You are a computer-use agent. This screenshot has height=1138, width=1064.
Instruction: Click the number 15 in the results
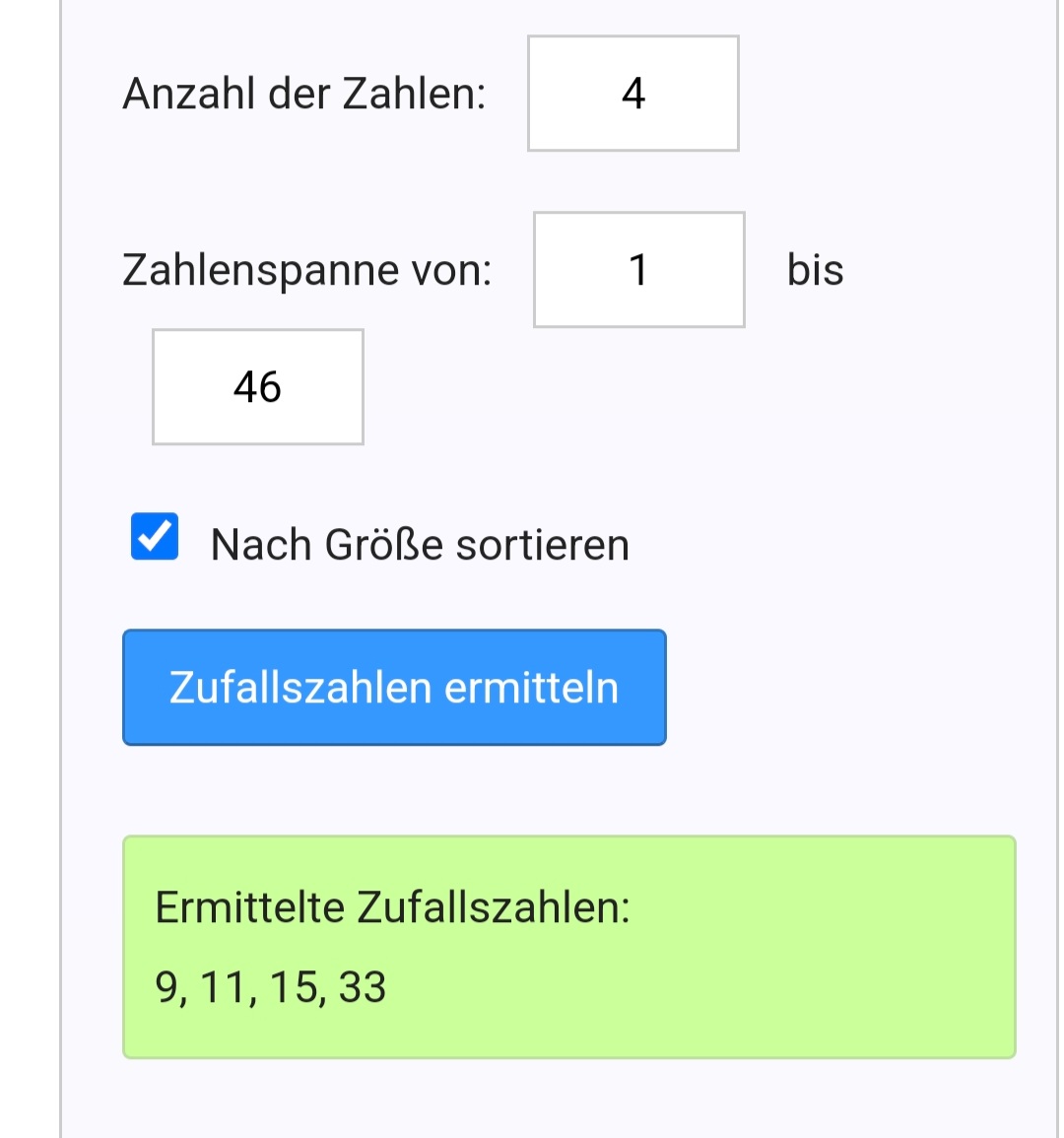point(293,986)
